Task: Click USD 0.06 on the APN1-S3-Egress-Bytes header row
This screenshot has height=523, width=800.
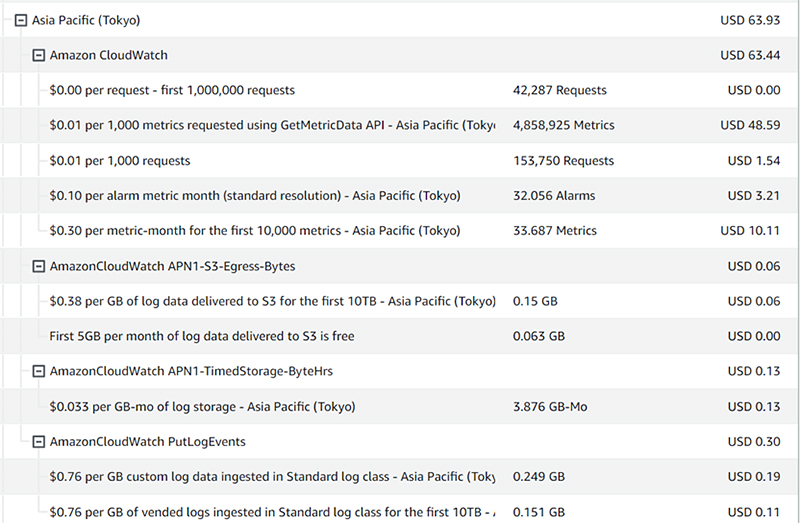Action: click(754, 266)
